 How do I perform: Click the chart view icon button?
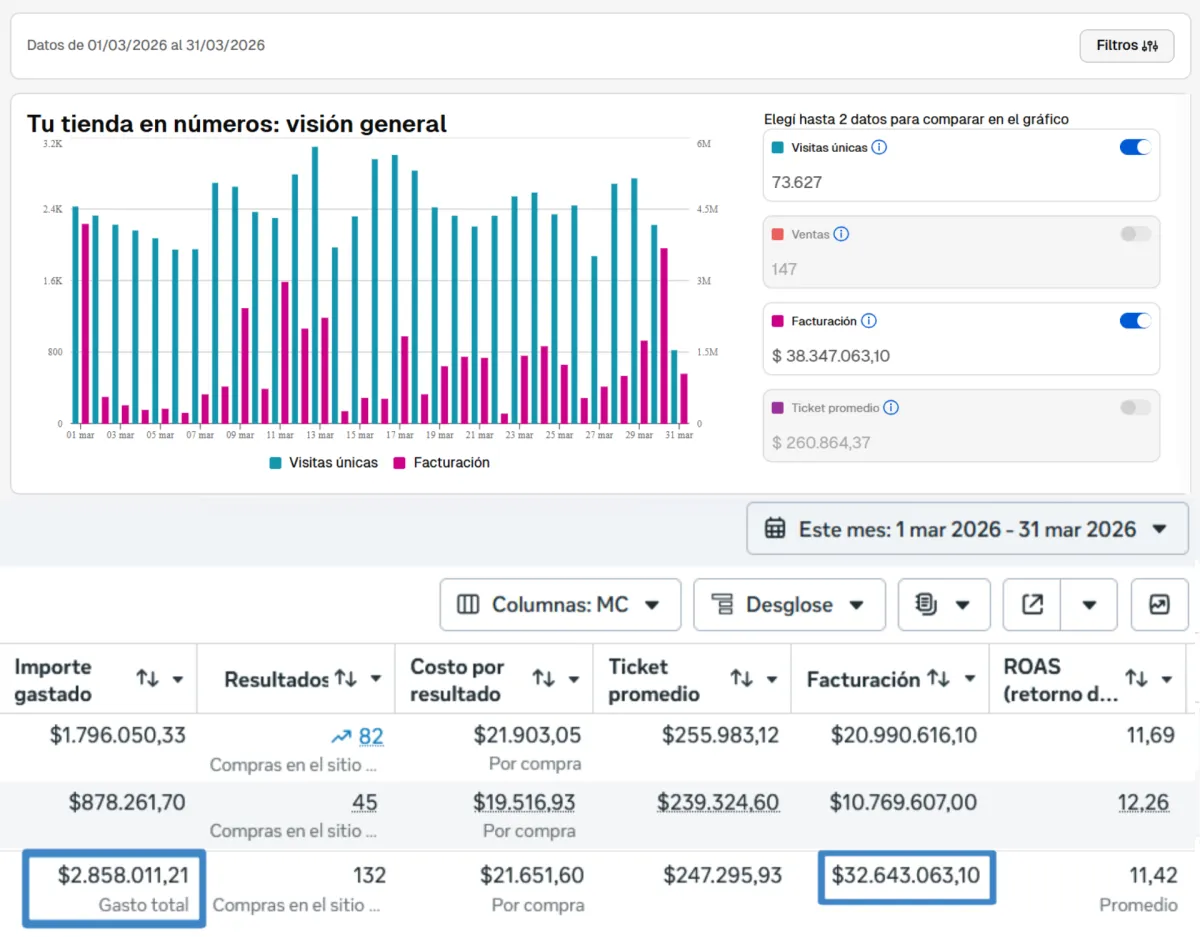point(1159,605)
